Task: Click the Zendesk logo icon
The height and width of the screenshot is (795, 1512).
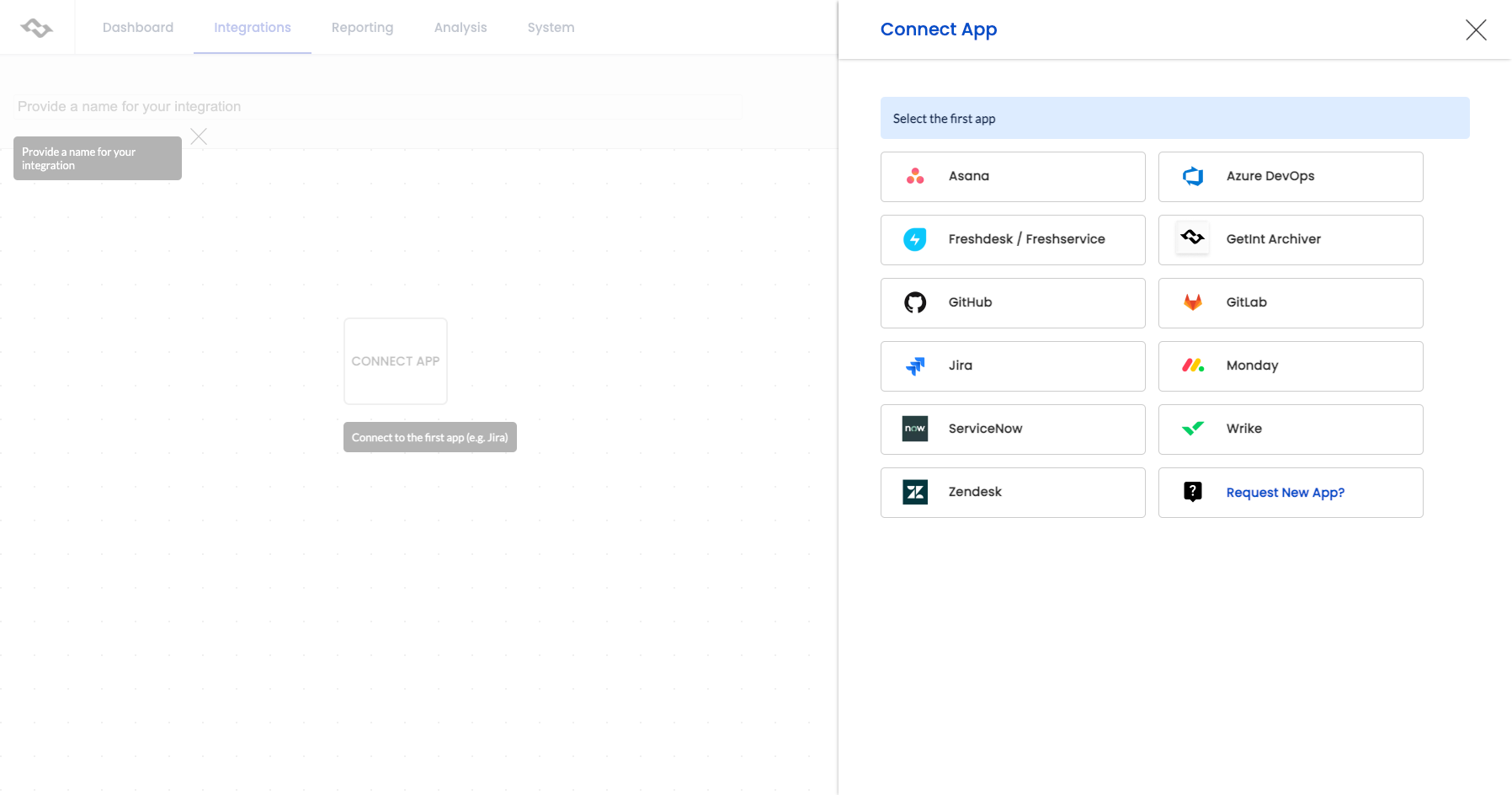Action: point(915,492)
